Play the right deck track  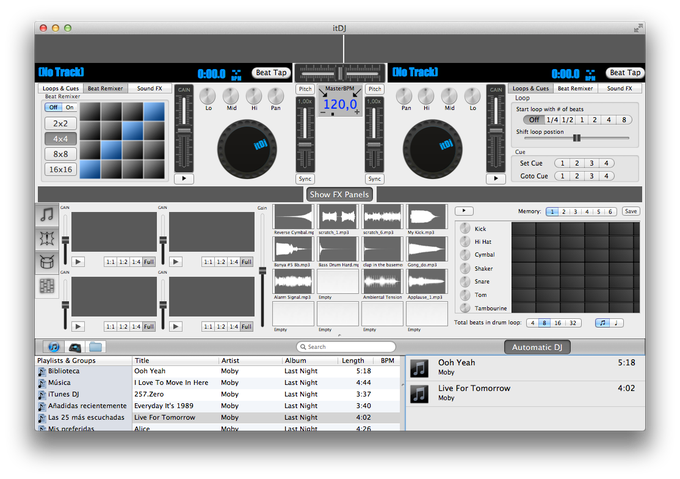coord(496,178)
